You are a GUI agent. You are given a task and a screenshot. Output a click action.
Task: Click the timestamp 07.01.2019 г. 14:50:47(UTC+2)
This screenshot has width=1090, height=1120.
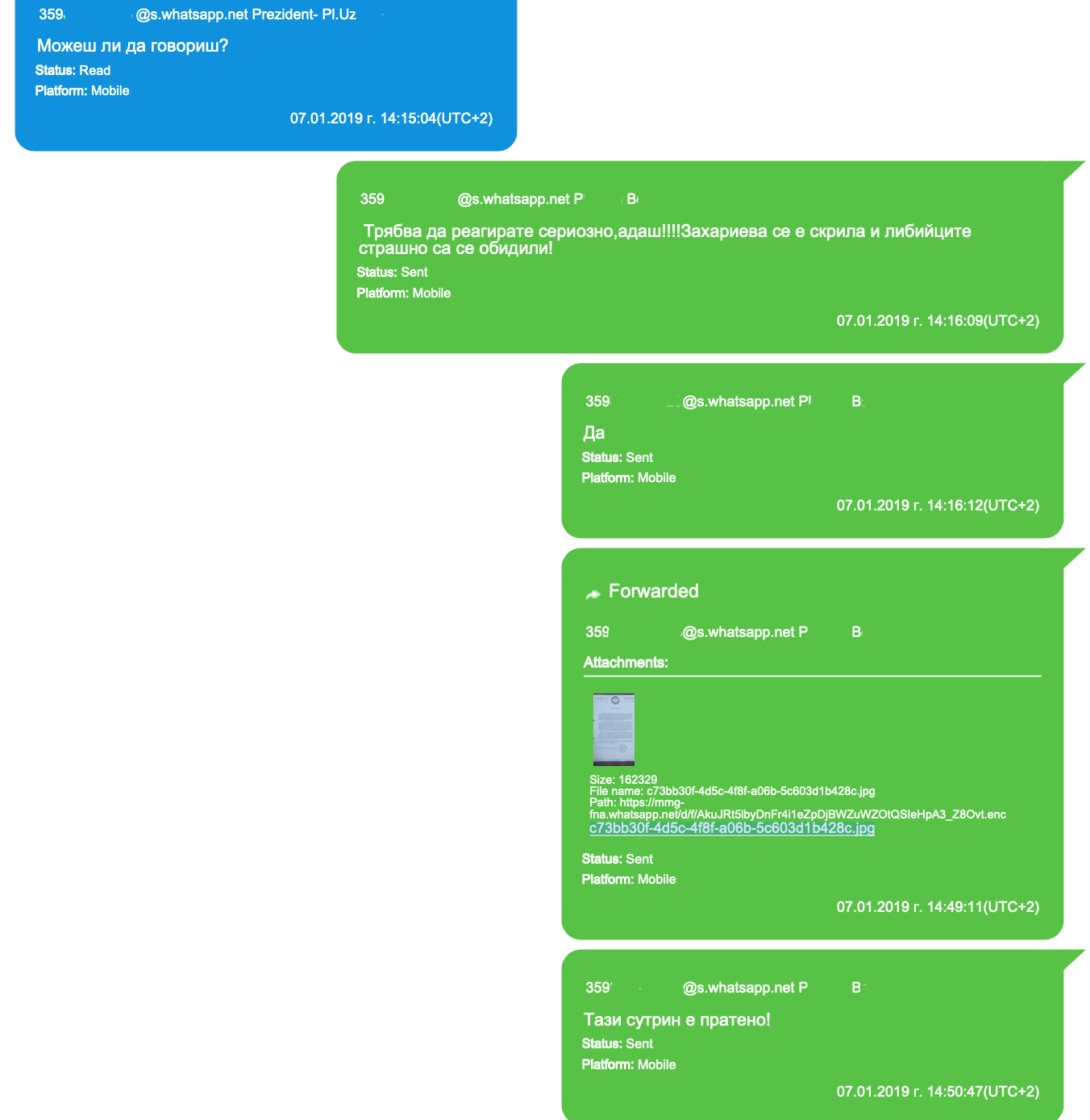click(x=938, y=1092)
